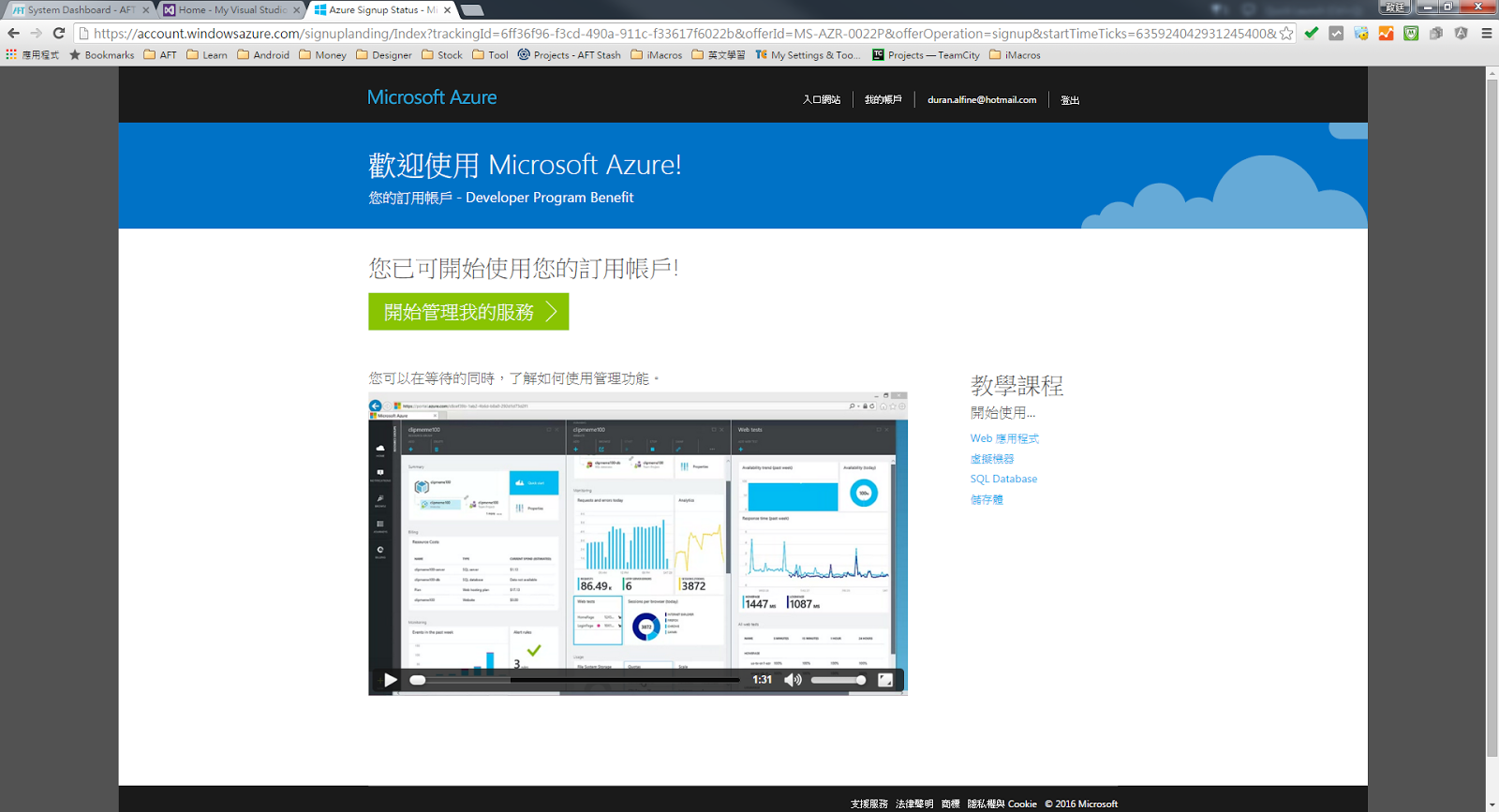The height and width of the screenshot is (812, 1499).
Task: Open 隱私權與 Cookie footer link
Action: 1002,804
